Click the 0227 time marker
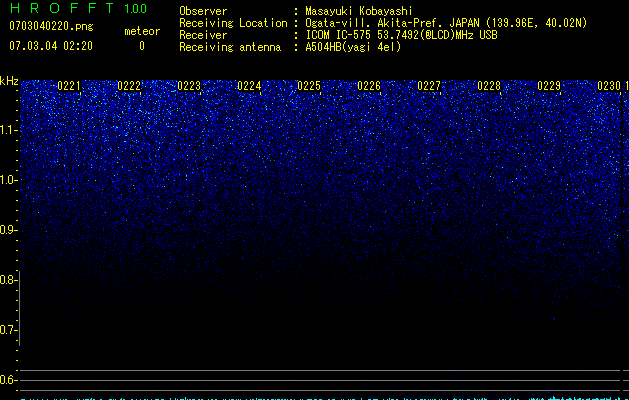Viewport: 629px width, 400px height. [x=429, y=86]
